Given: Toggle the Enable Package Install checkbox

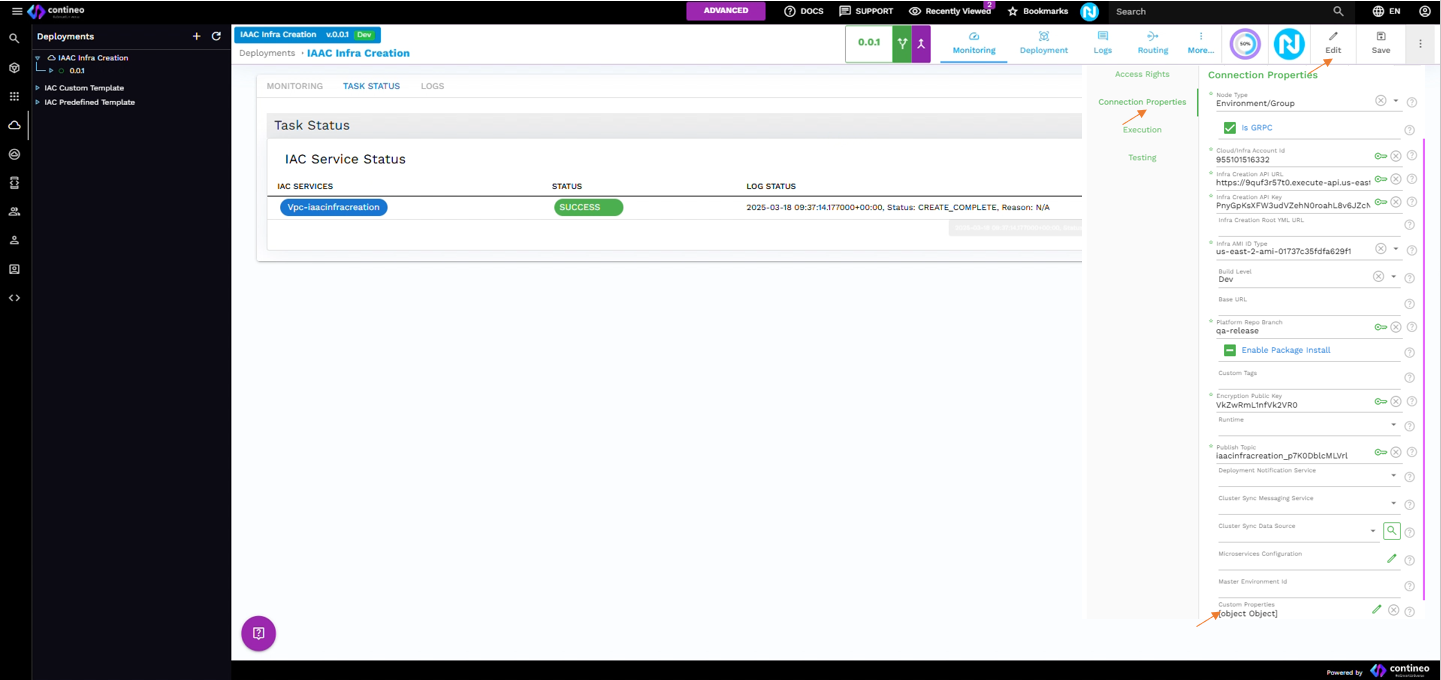Looking at the screenshot, I should (1230, 350).
